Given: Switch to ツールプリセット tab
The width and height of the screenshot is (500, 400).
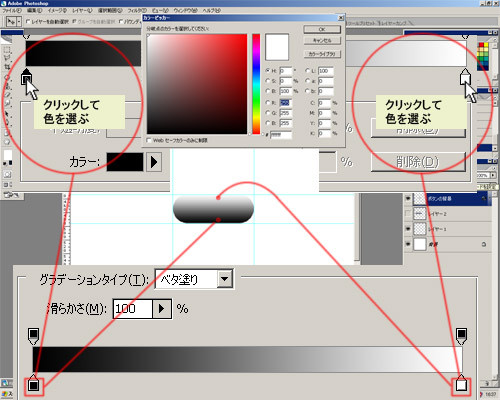Looking at the screenshot, I should [x=362, y=23].
